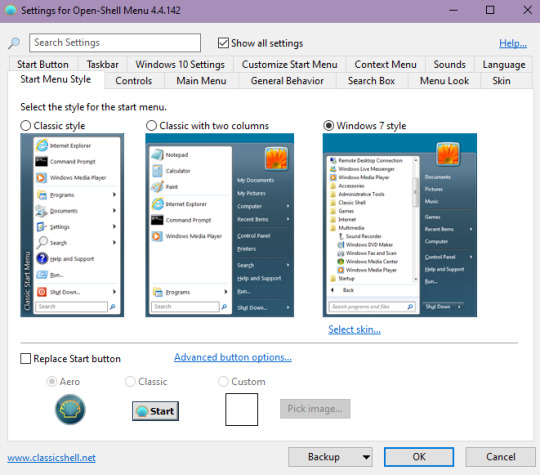The width and height of the screenshot is (540, 475).
Task: Click the OK button
Action: pyautogui.click(x=419, y=457)
